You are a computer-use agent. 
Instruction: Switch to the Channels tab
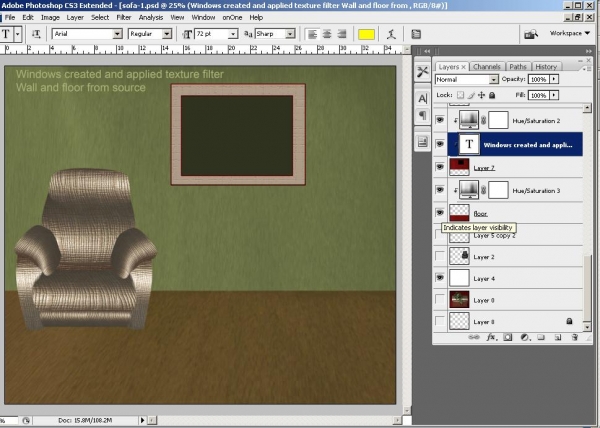(x=486, y=67)
